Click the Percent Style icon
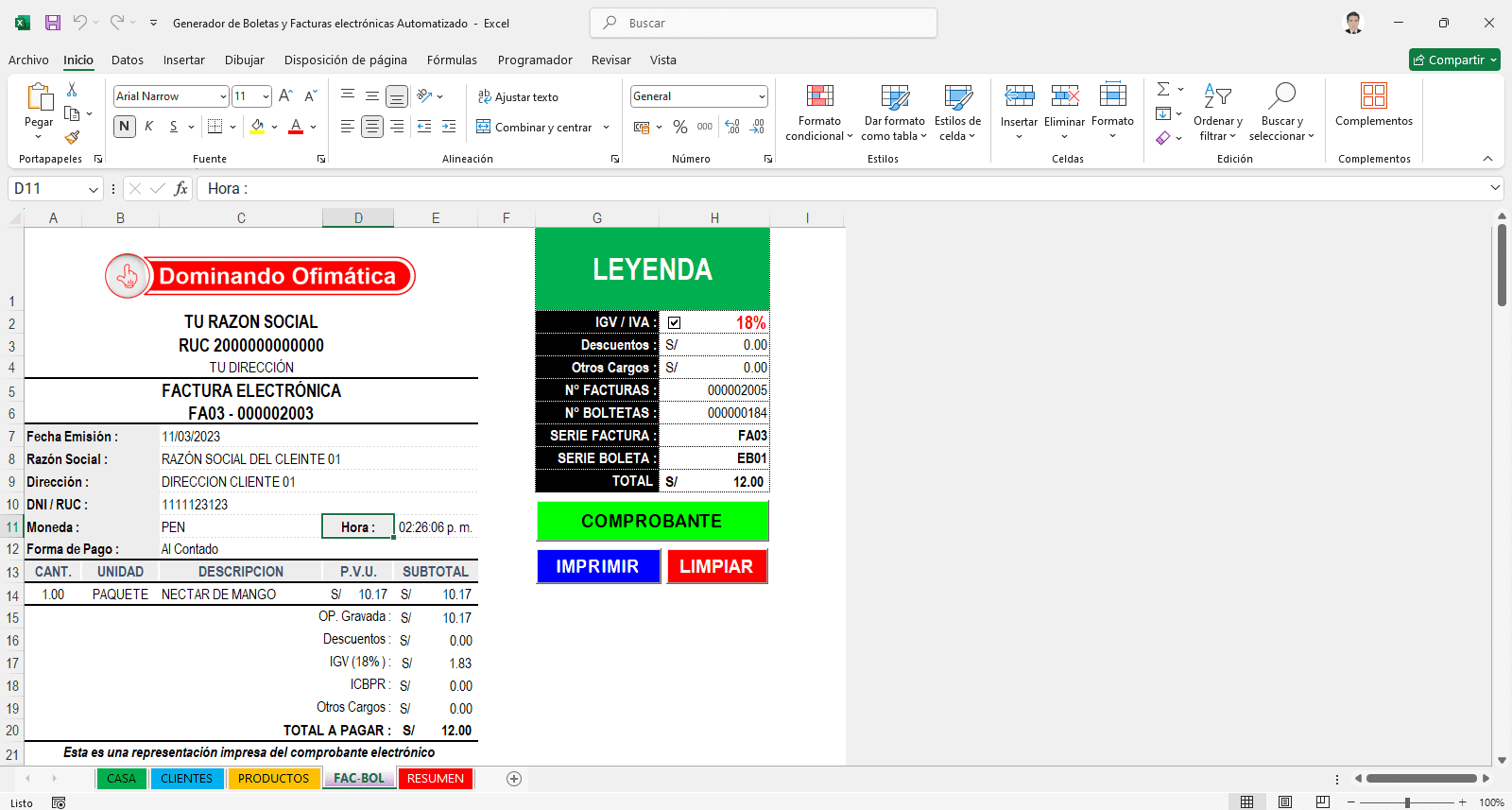1512x810 pixels. tap(679, 127)
